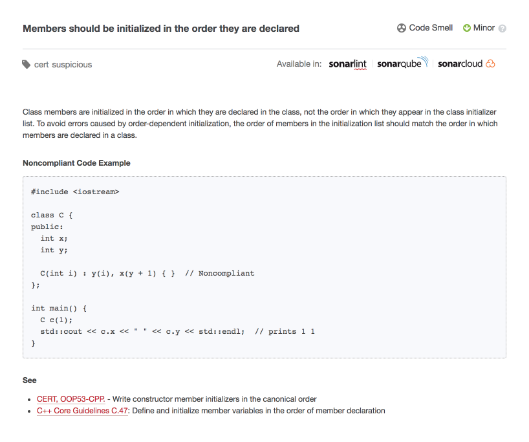Screen dimensions: 529x442
Task: Click the Code Smell label
Action: coord(431,28)
